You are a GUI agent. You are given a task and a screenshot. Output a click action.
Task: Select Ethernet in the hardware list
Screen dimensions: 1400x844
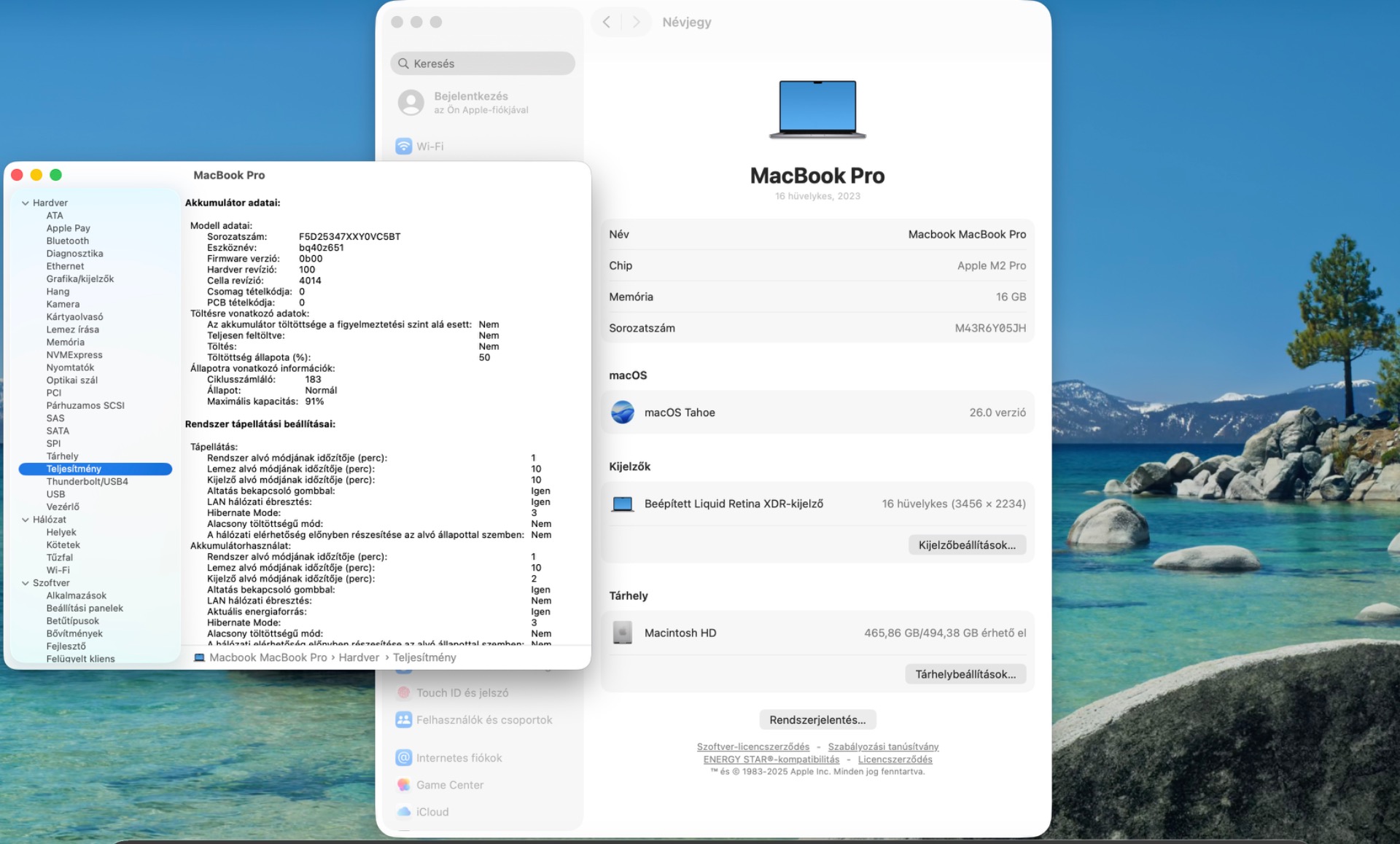65,267
